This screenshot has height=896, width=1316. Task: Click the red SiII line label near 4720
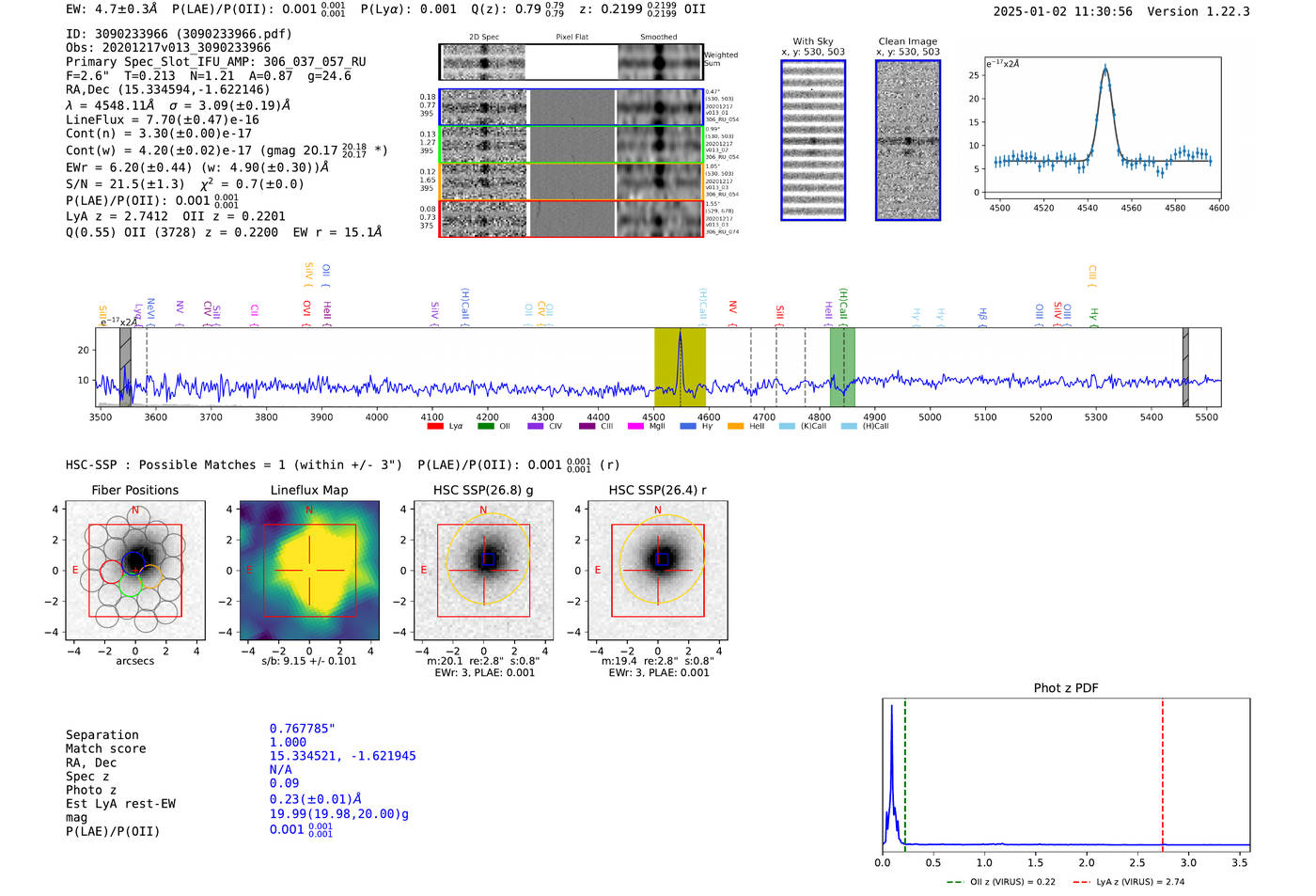click(x=779, y=315)
